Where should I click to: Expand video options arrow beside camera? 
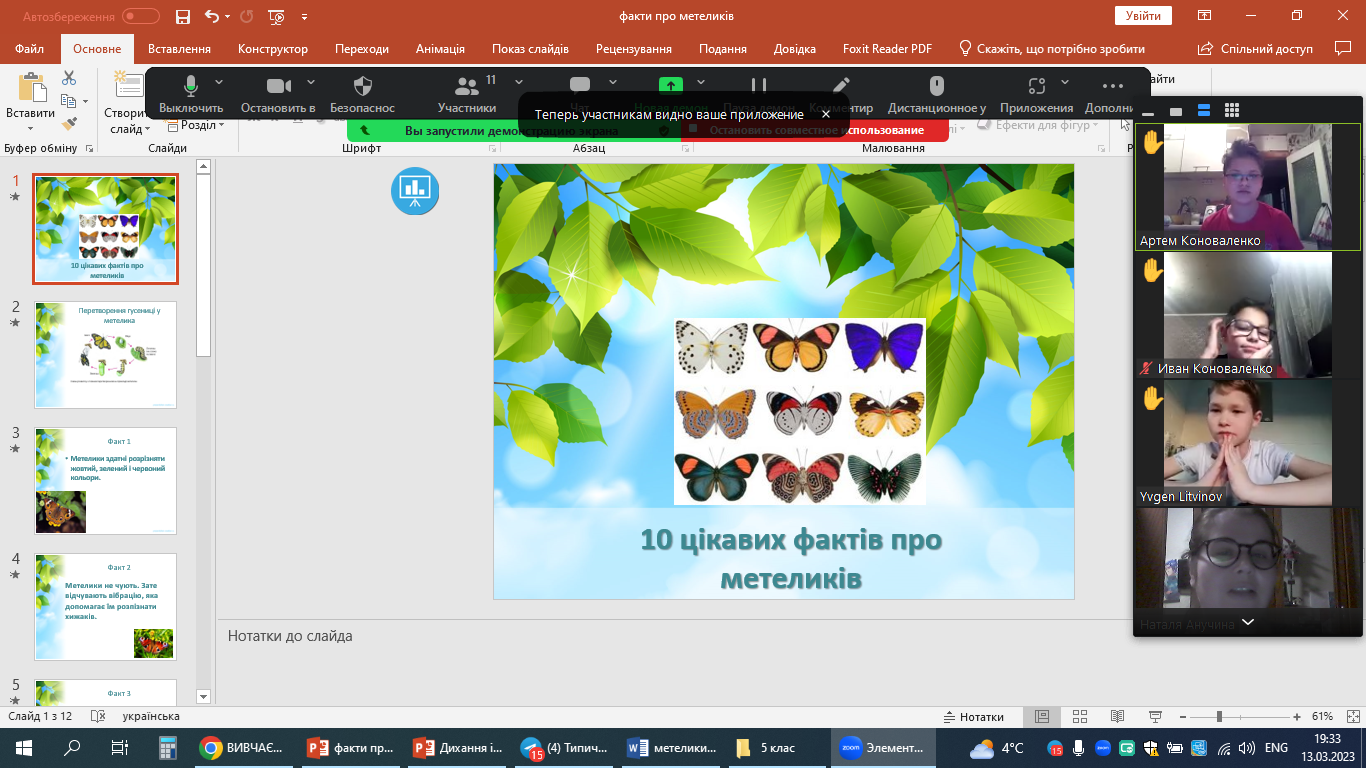pyautogui.click(x=311, y=82)
